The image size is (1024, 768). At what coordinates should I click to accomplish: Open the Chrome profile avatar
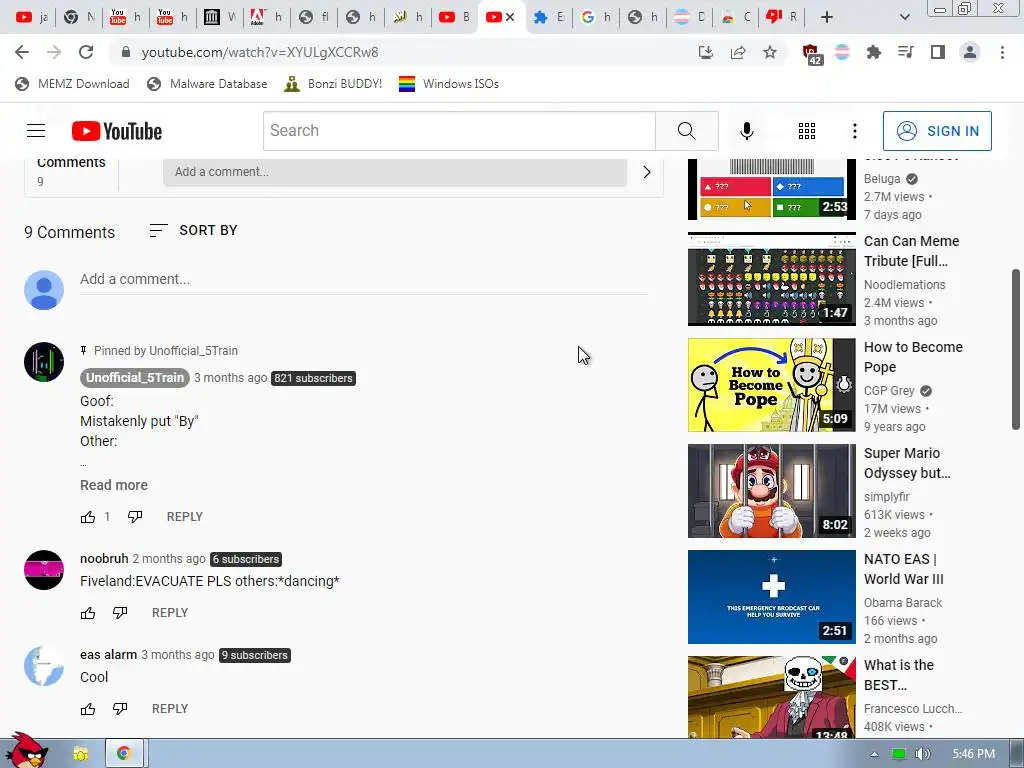[x=970, y=52]
